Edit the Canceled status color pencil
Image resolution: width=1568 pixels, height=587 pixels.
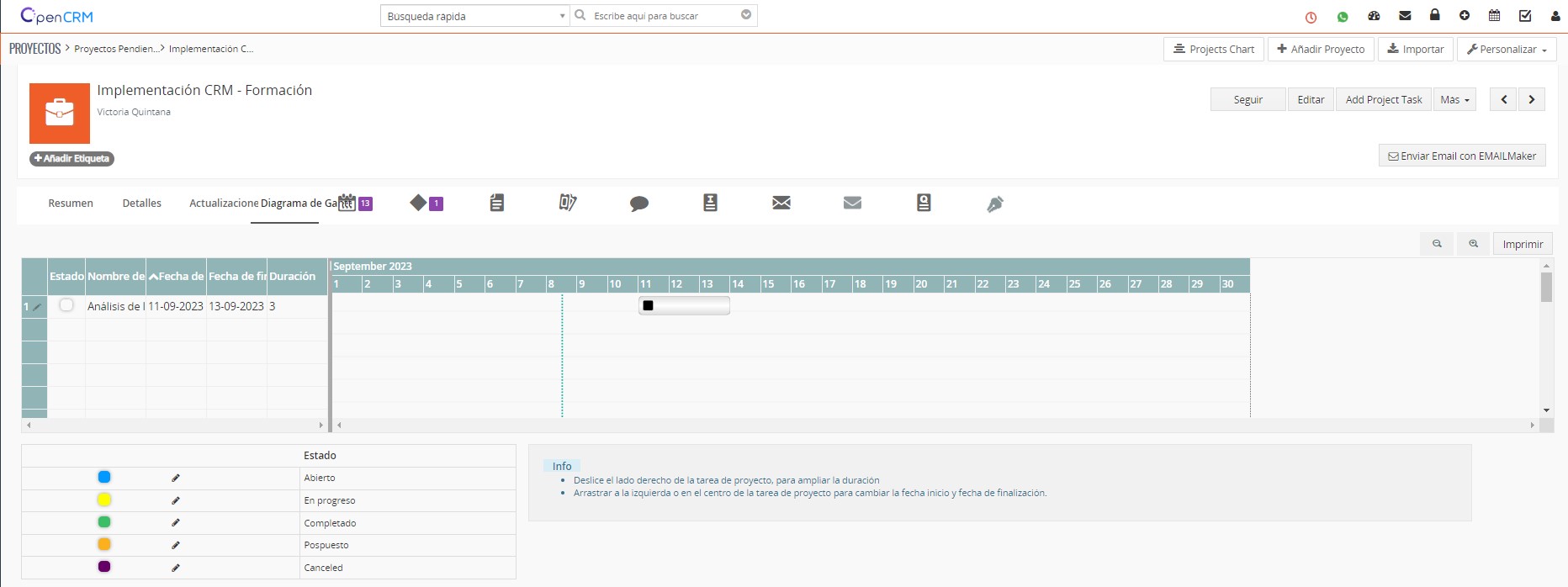(x=176, y=568)
